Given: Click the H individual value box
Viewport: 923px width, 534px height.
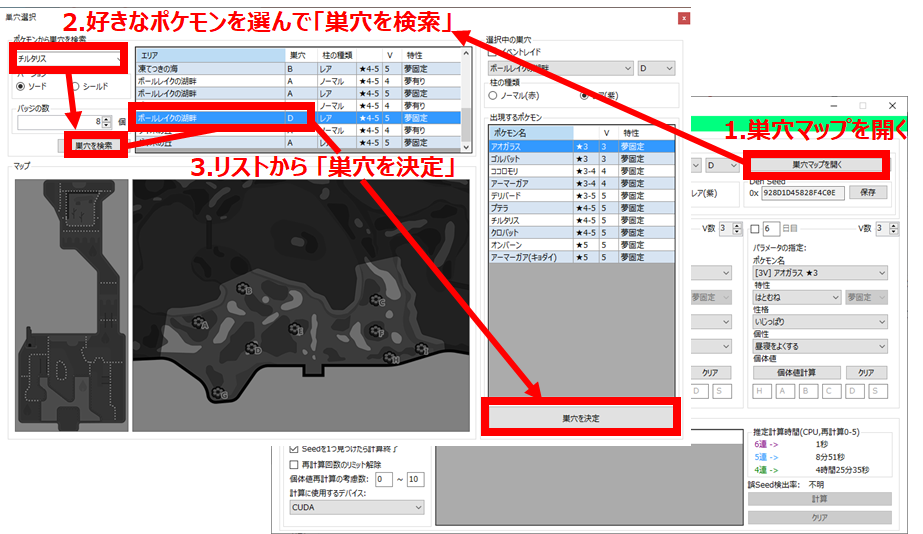Looking at the screenshot, I should point(762,391).
